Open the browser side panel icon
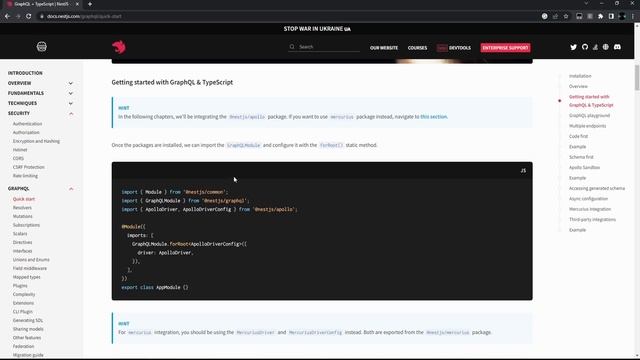This screenshot has height=360, width=640. coord(611,16)
